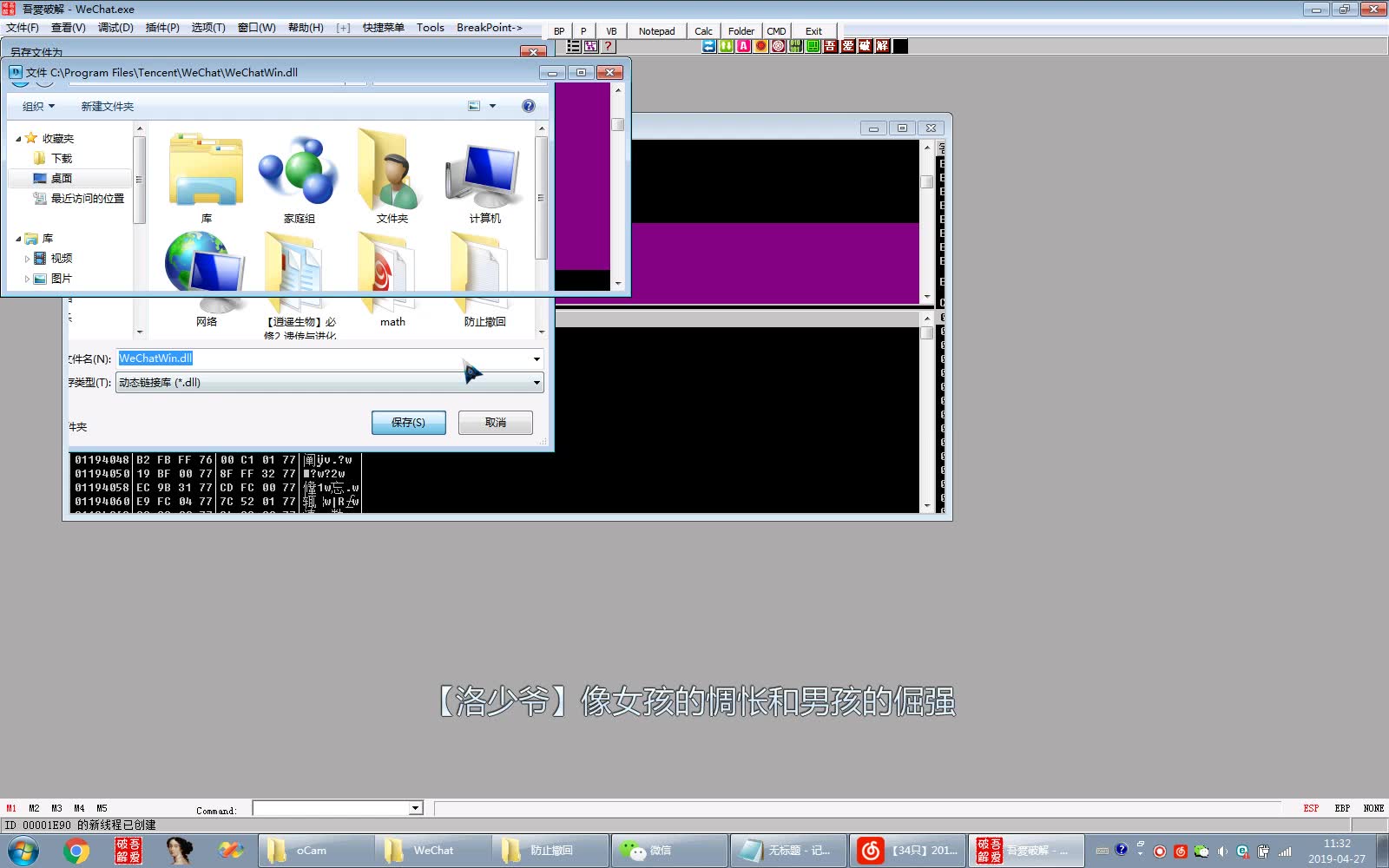The height and width of the screenshot is (868, 1389).
Task: Open the file name dropdown arrow
Action: (x=537, y=358)
